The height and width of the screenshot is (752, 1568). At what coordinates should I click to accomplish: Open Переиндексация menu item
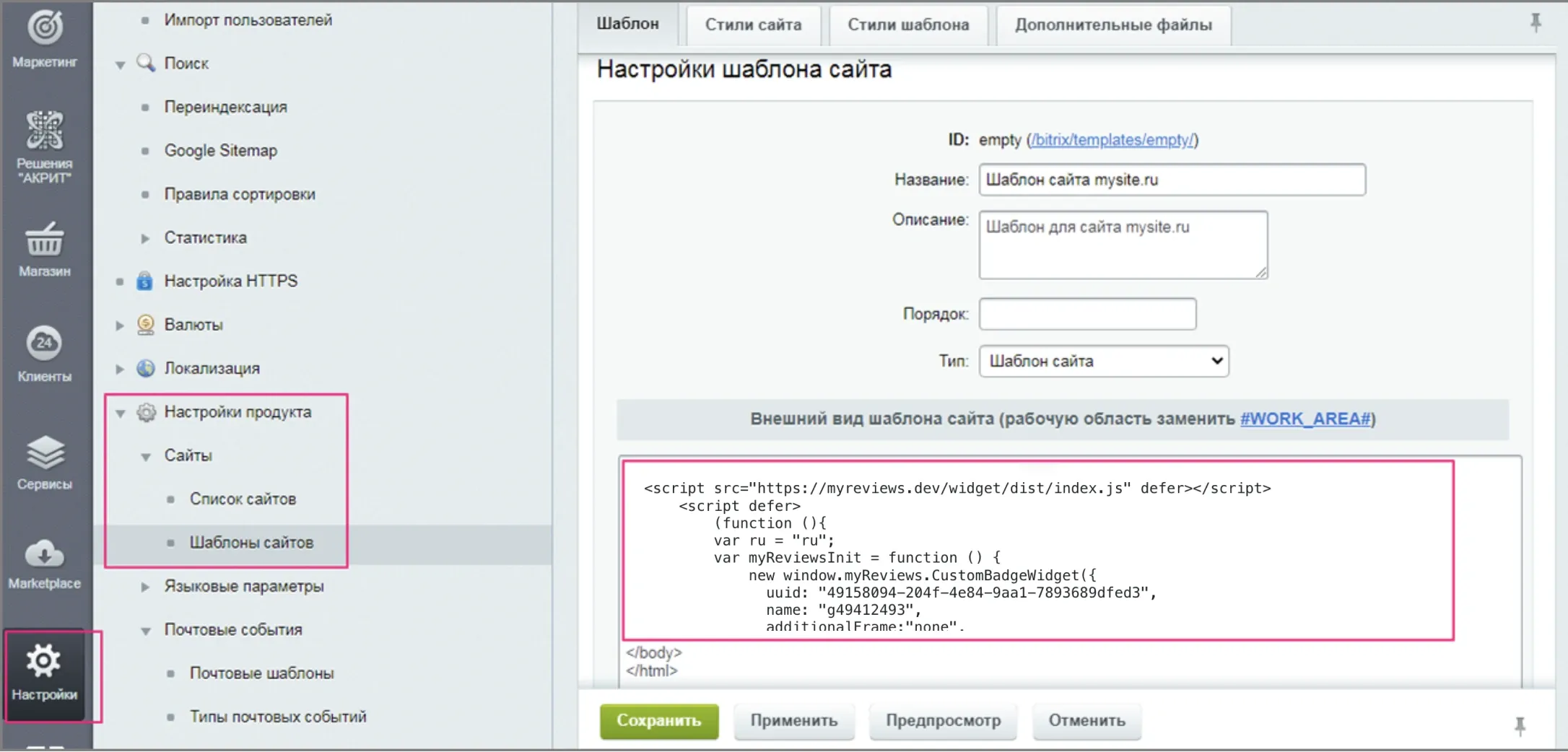point(225,107)
